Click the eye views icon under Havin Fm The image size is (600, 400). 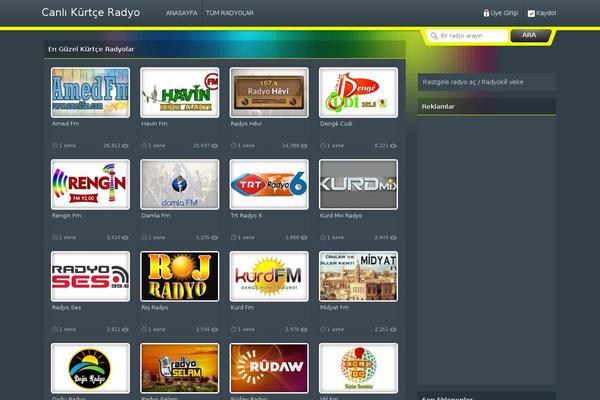point(215,146)
